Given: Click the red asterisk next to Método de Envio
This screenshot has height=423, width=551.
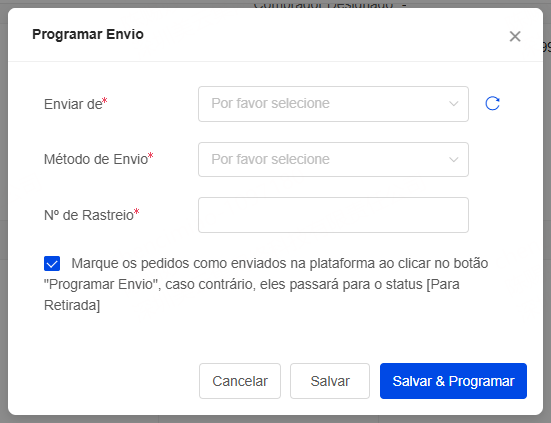Looking at the screenshot, I should click(x=151, y=156).
